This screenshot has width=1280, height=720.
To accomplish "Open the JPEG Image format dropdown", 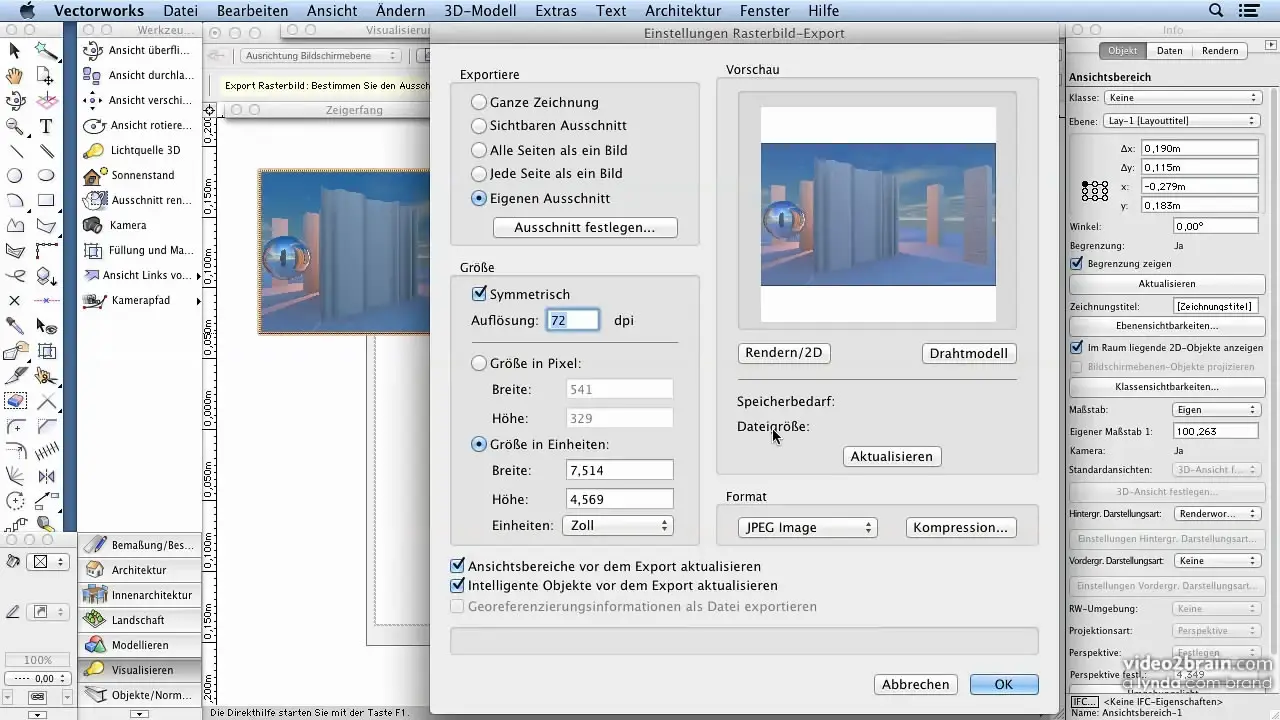I will 807,527.
